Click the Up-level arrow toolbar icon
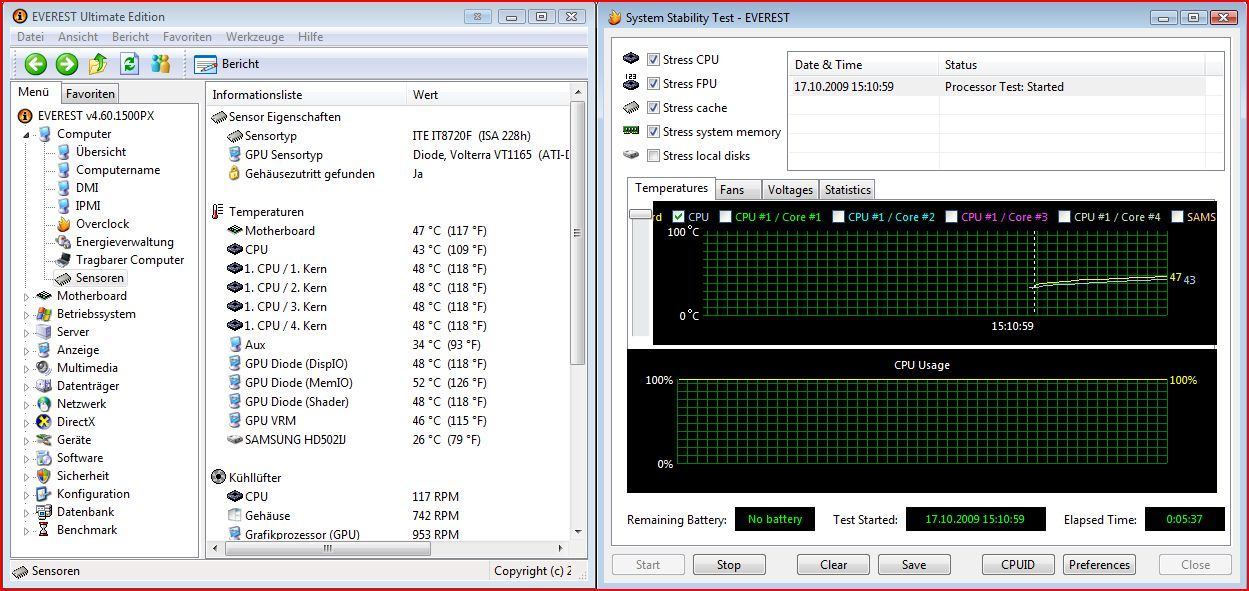 98,64
